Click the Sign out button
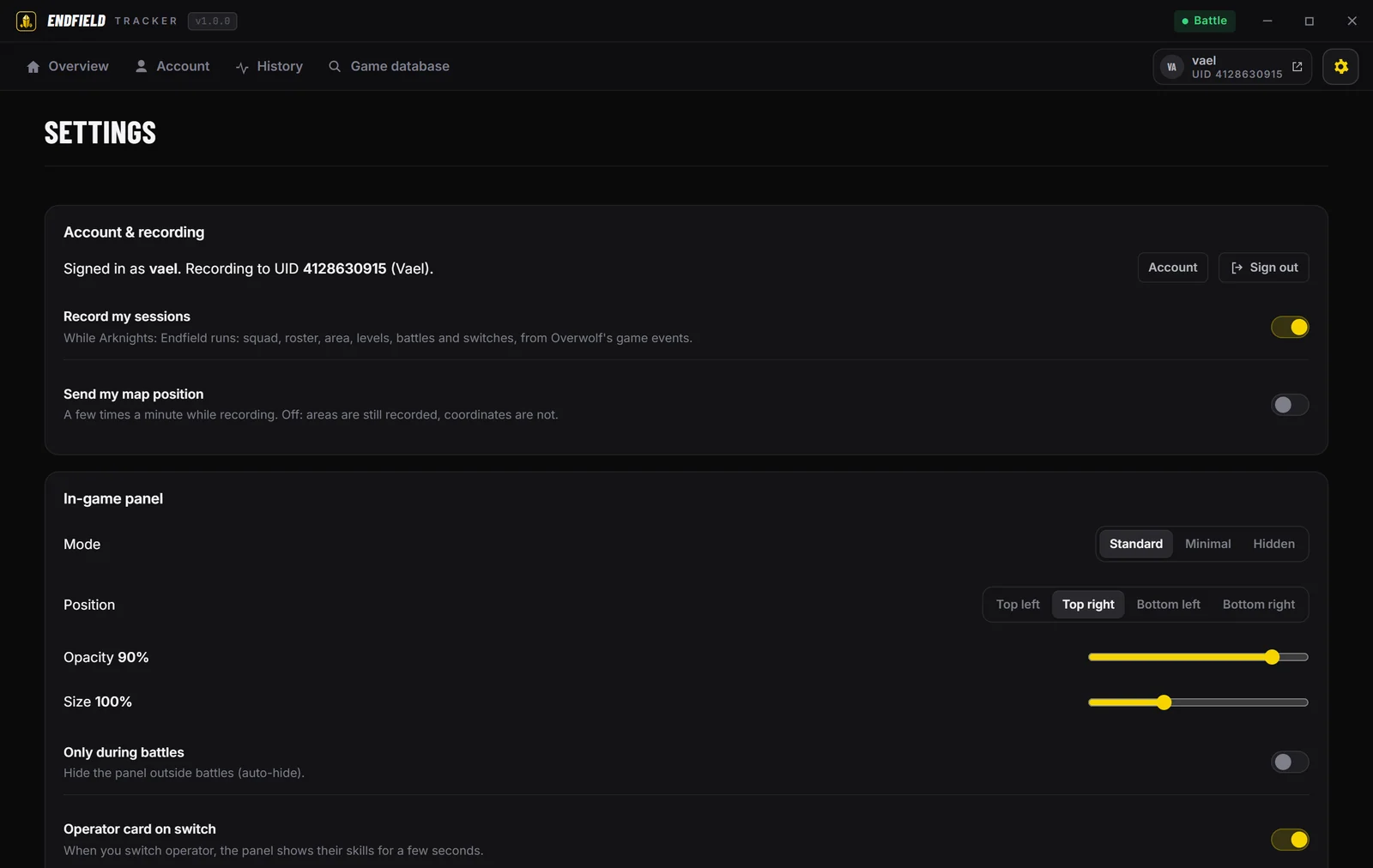 (1263, 268)
